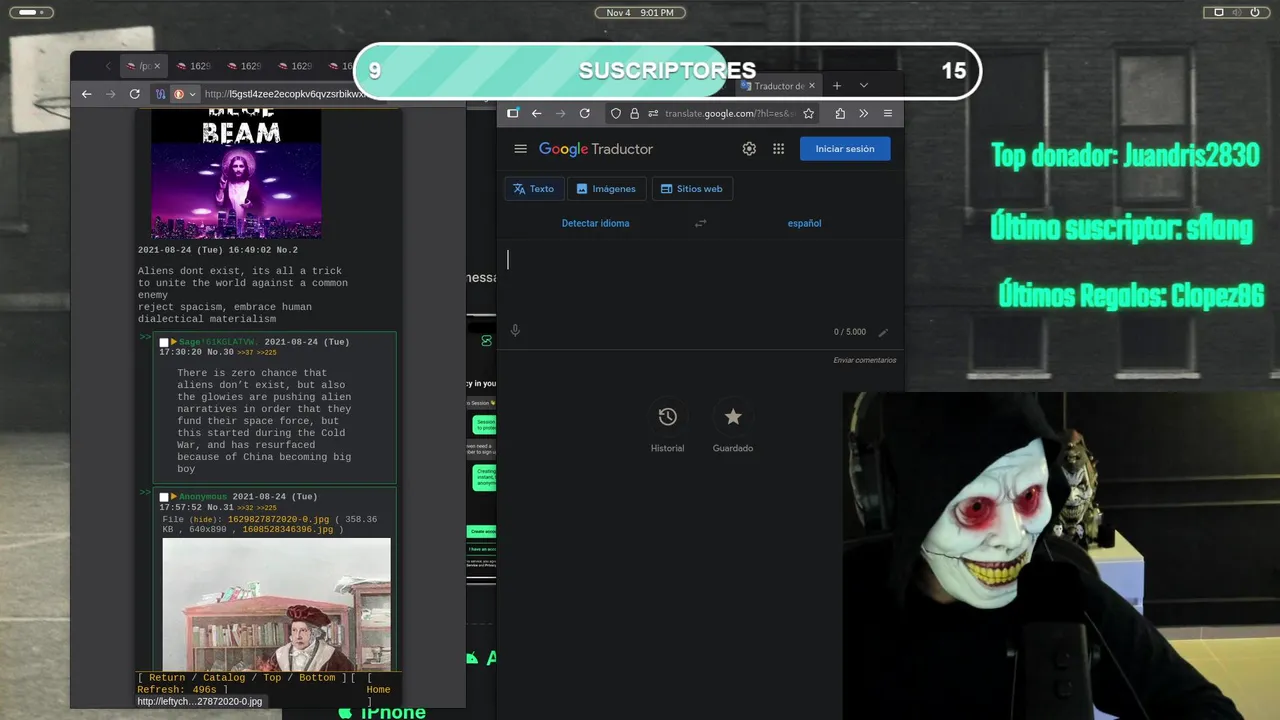Image resolution: width=1280 pixels, height=720 pixels.
Task: Switch to the fourth 1629 tab
Action: (x=340, y=66)
